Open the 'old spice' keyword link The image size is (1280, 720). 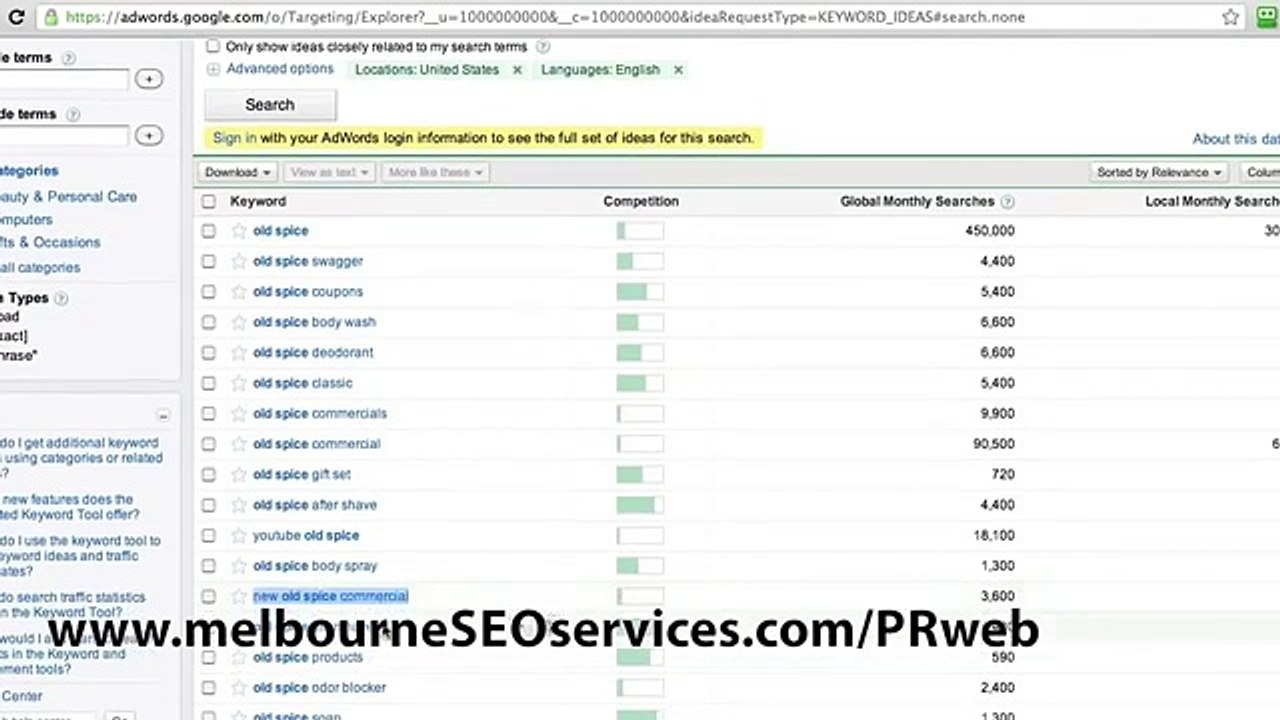coord(280,231)
